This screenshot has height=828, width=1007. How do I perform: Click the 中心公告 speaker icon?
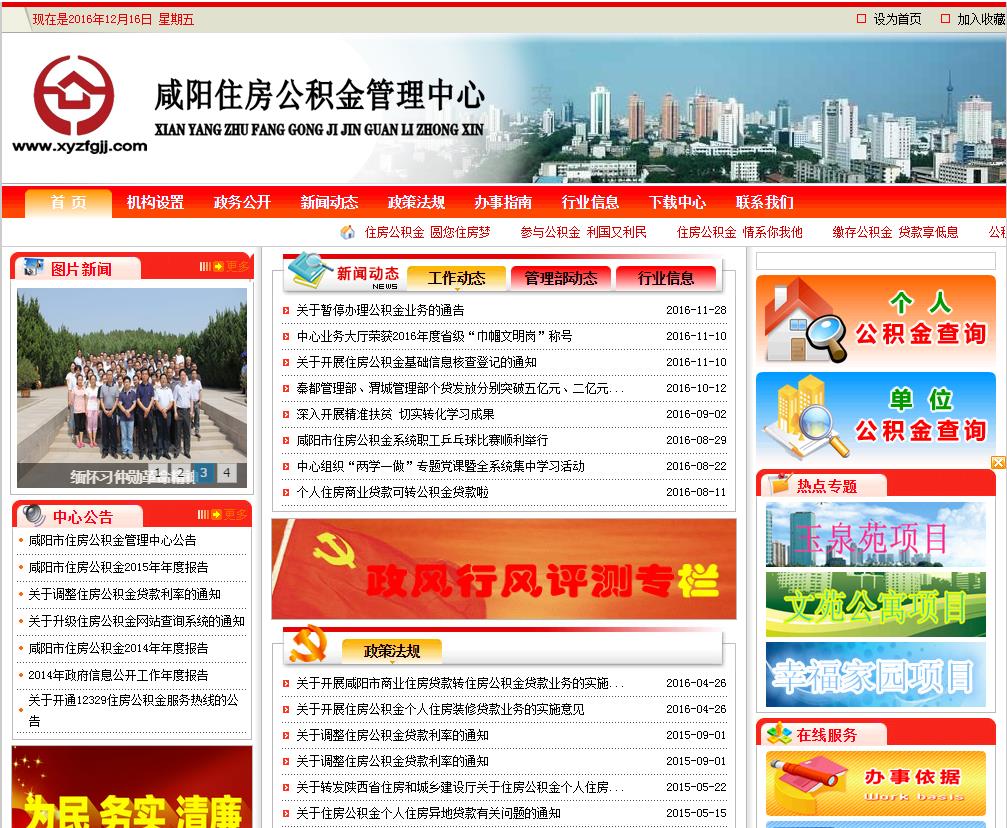[33, 515]
